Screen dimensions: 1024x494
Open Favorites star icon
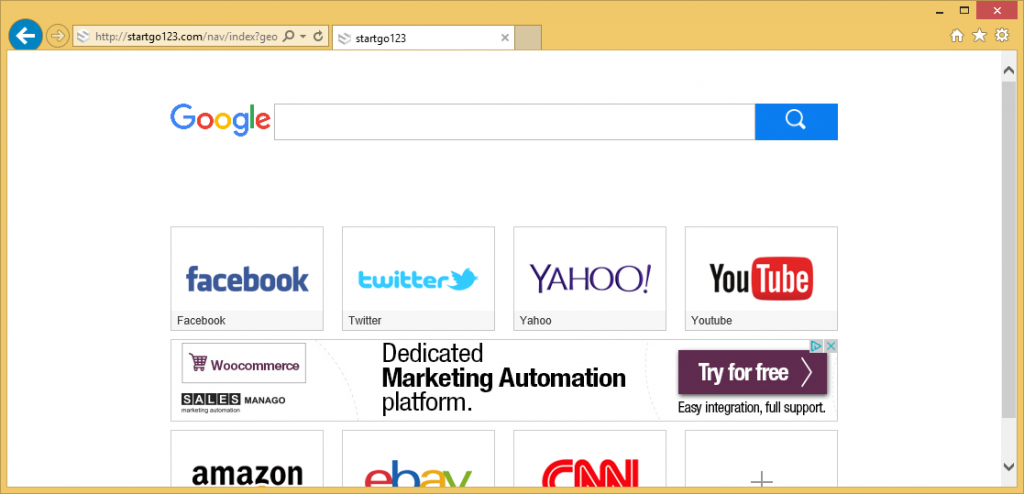pyautogui.click(x=979, y=36)
